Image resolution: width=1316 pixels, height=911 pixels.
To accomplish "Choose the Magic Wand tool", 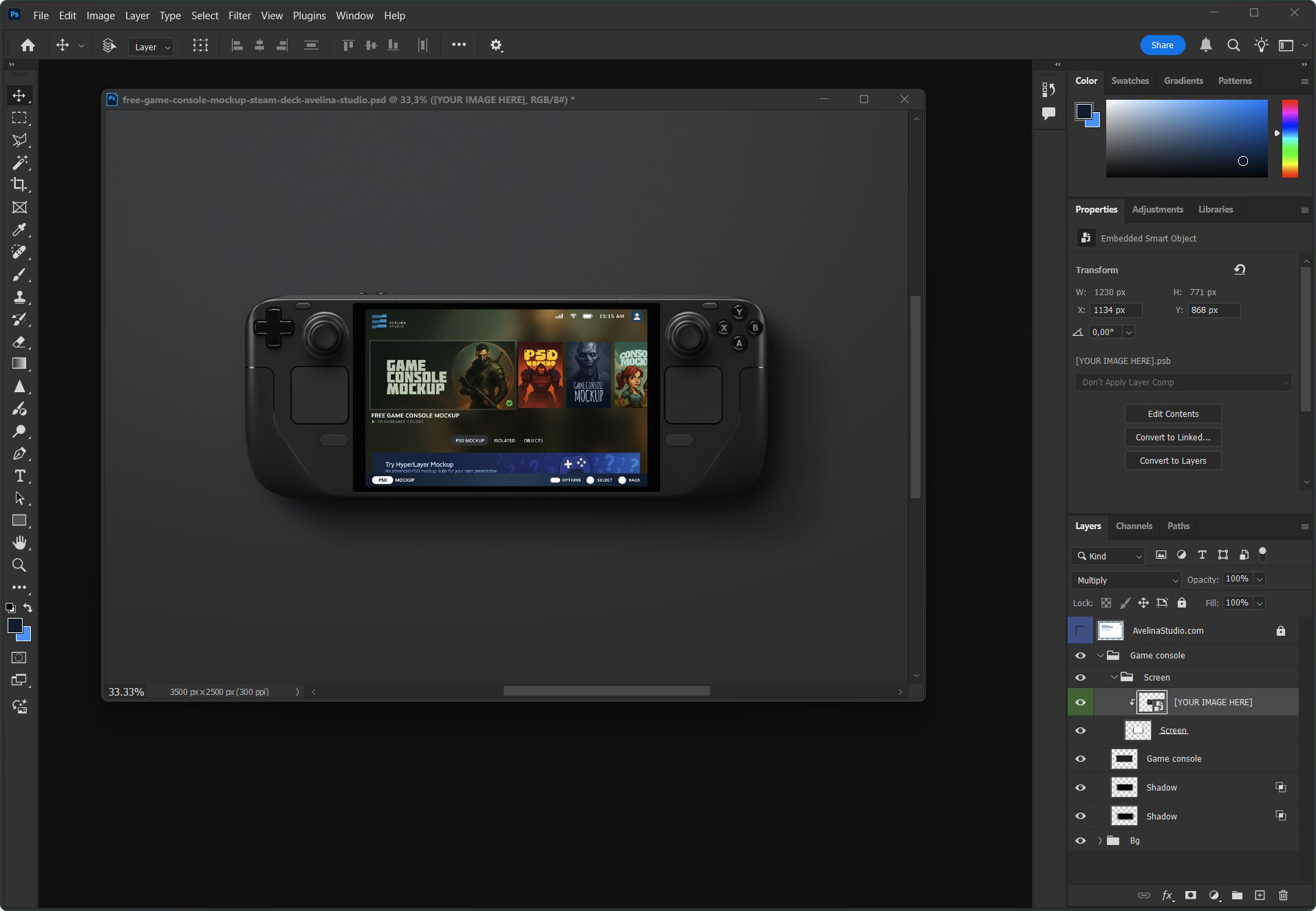I will 19,162.
